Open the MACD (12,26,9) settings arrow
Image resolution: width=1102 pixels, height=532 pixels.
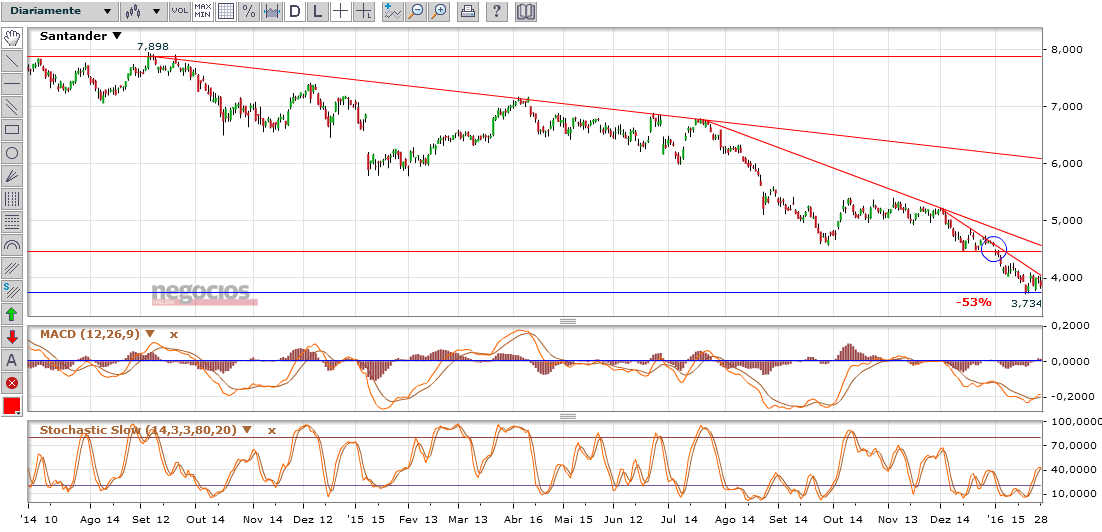[x=150, y=334]
